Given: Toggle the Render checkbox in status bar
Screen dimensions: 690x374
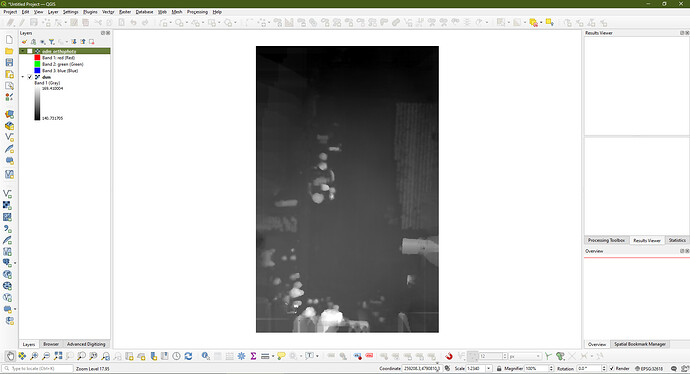Looking at the screenshot, I should click(x=611, y=368).
